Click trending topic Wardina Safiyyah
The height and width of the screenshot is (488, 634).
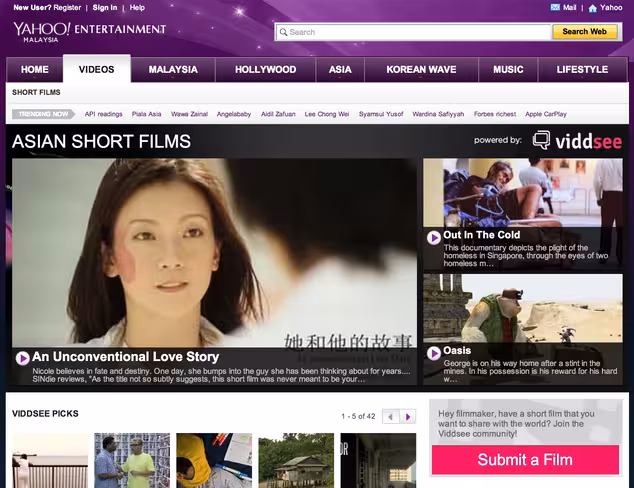tap(438, 114)
